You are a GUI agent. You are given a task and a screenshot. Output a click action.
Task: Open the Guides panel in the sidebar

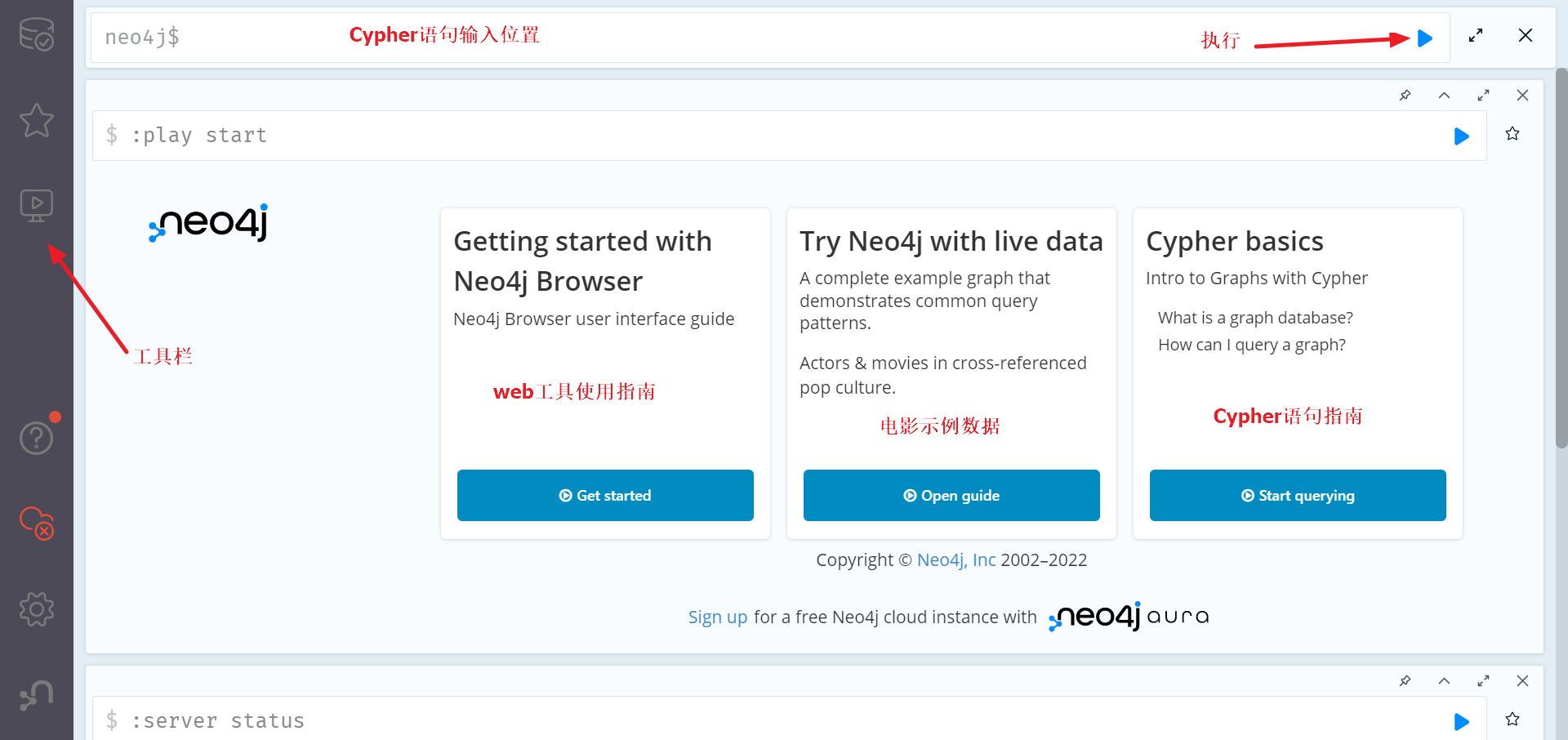pos(36,206)
